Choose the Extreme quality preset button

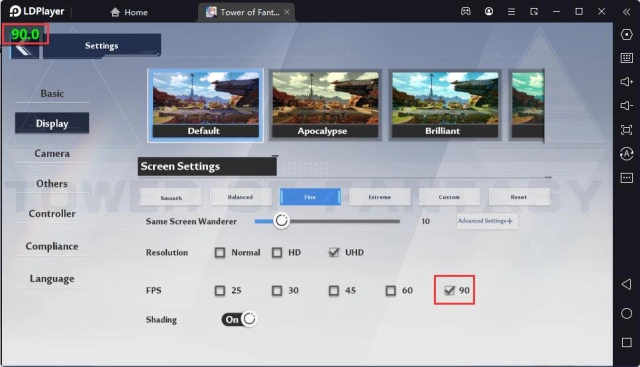click(x=380, y=197)
